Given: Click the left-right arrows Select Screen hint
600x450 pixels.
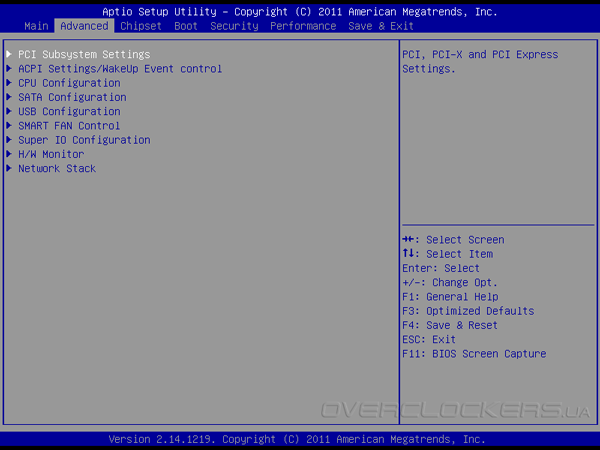Looking at the screenshot, I should coord(453,240).
